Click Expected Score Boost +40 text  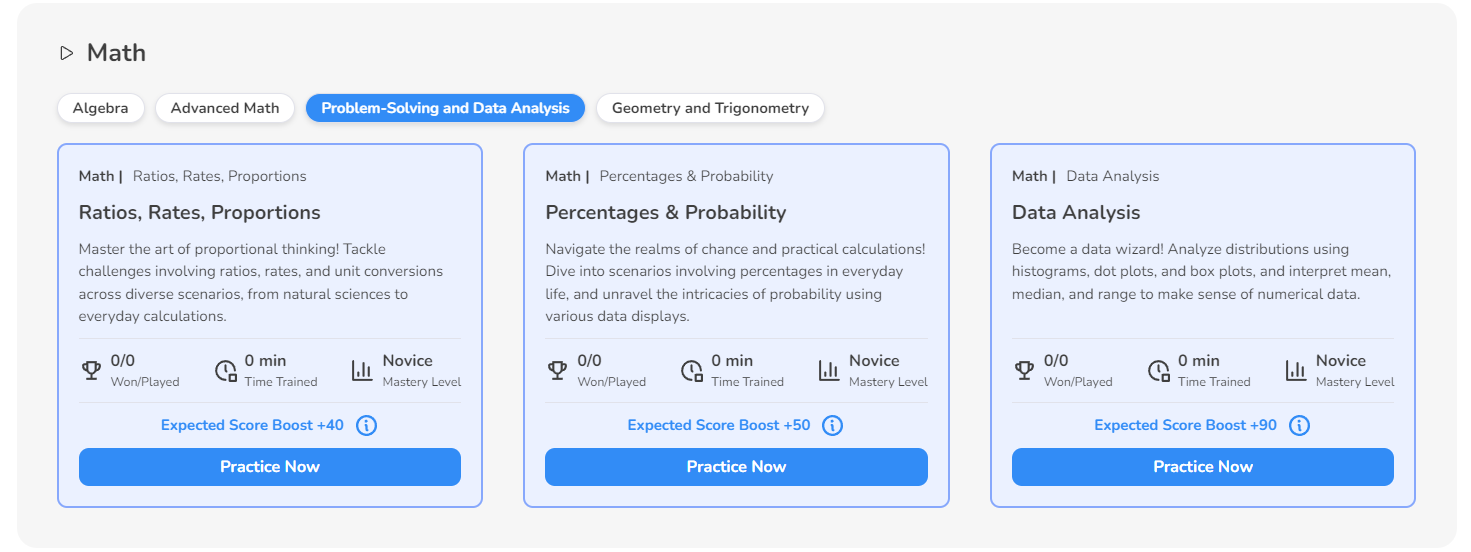(x=252, y=425)
